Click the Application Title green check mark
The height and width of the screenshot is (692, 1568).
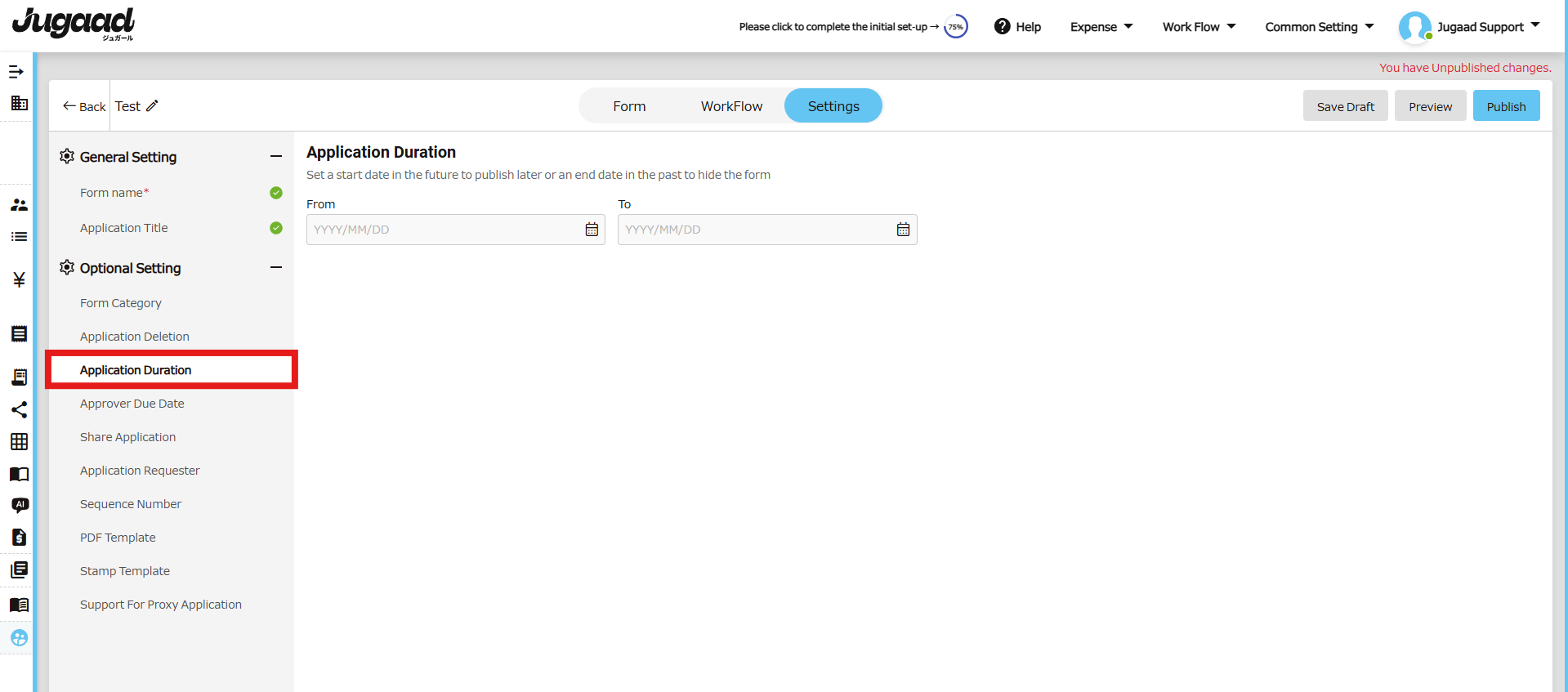click(276, 228)
